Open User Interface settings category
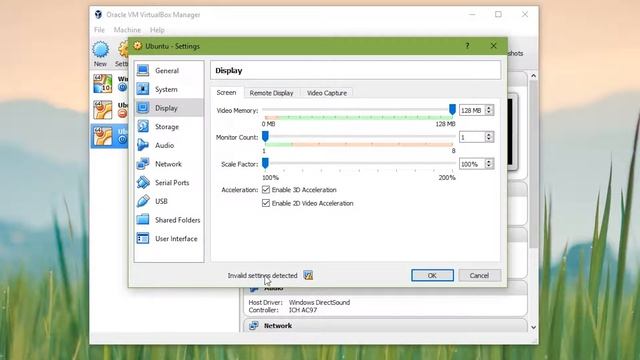Viewport: 640px width, 360px height. 169,239
